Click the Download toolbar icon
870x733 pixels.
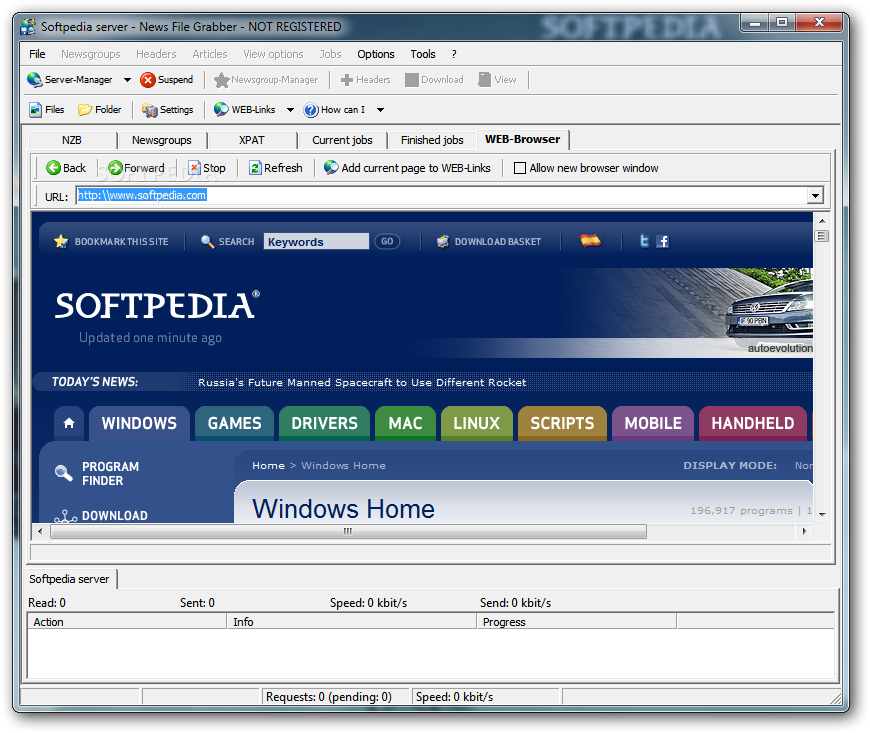click(x=411, y=80)
